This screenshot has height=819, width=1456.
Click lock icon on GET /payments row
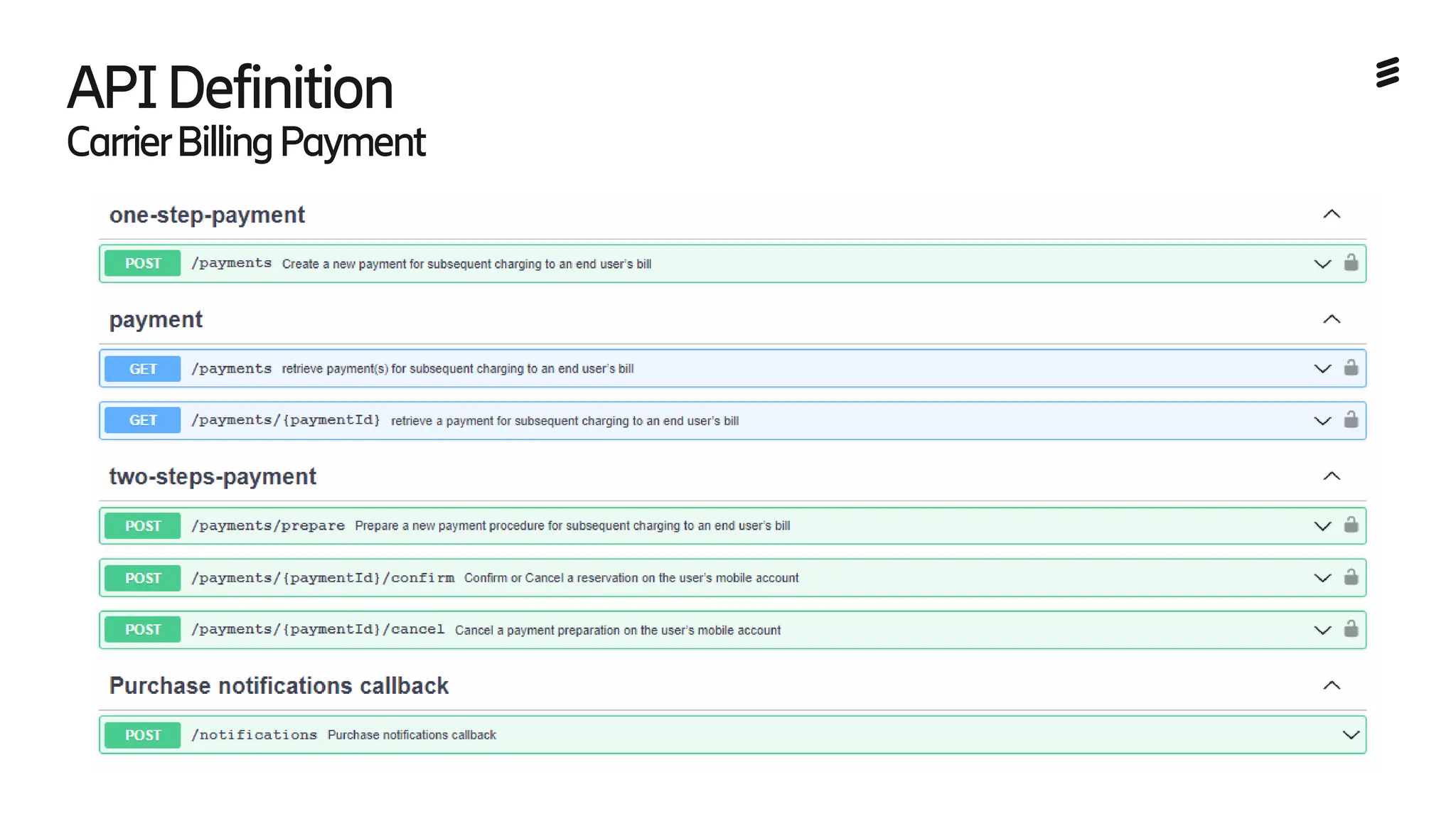[1351, 368]
